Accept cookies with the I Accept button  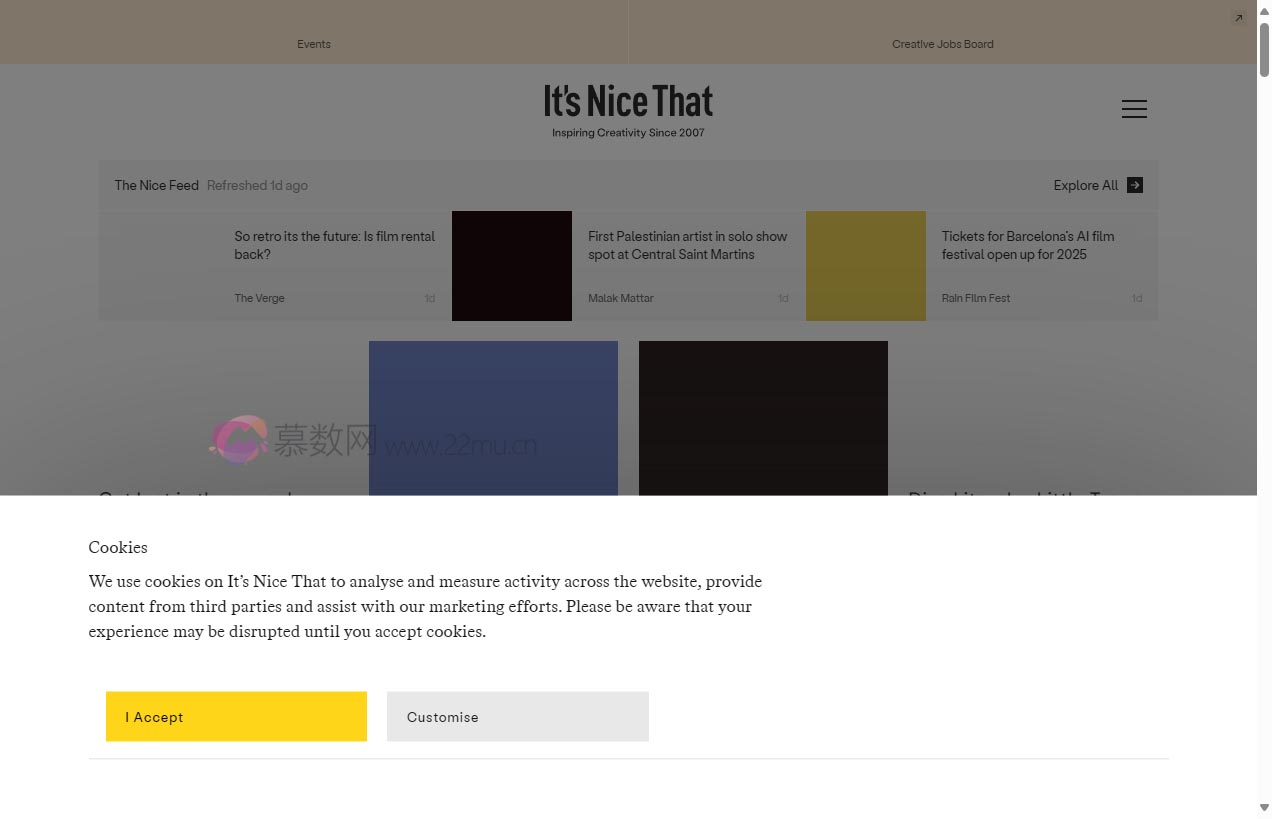pos(236,716)
